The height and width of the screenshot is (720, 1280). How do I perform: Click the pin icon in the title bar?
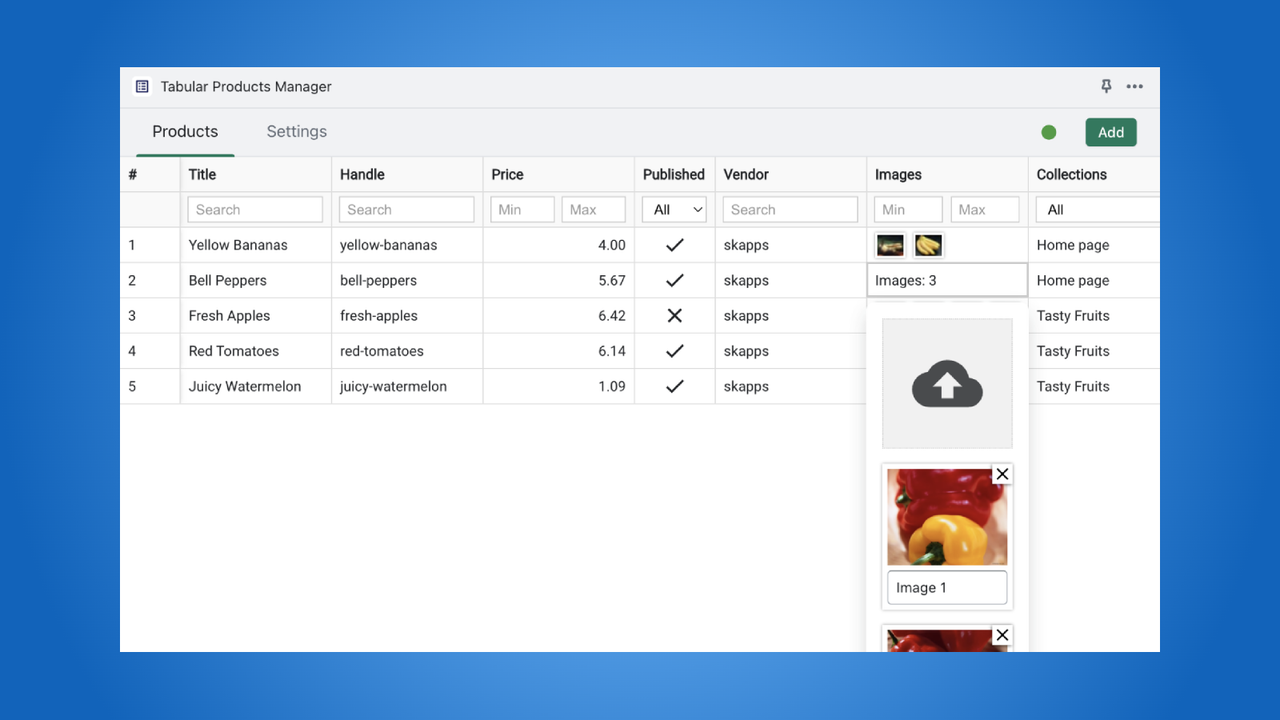[x=1106, y=86]
